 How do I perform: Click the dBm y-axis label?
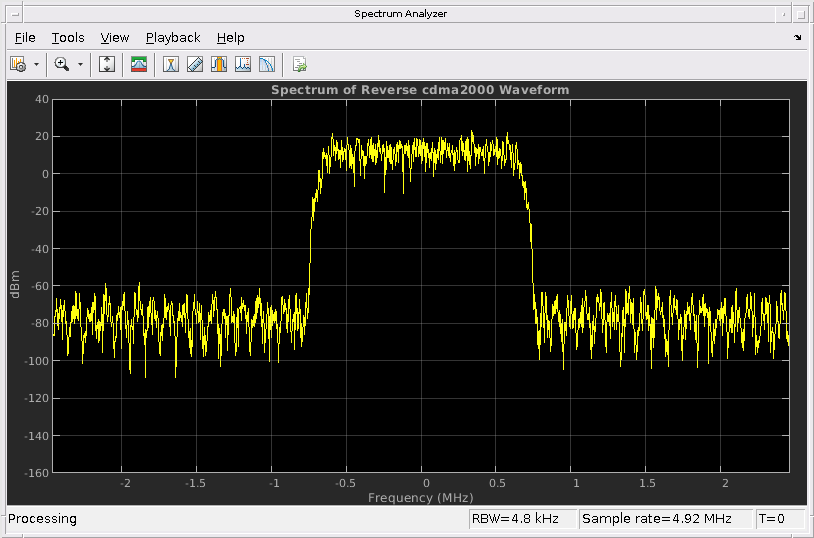click(x=15, y=284)
